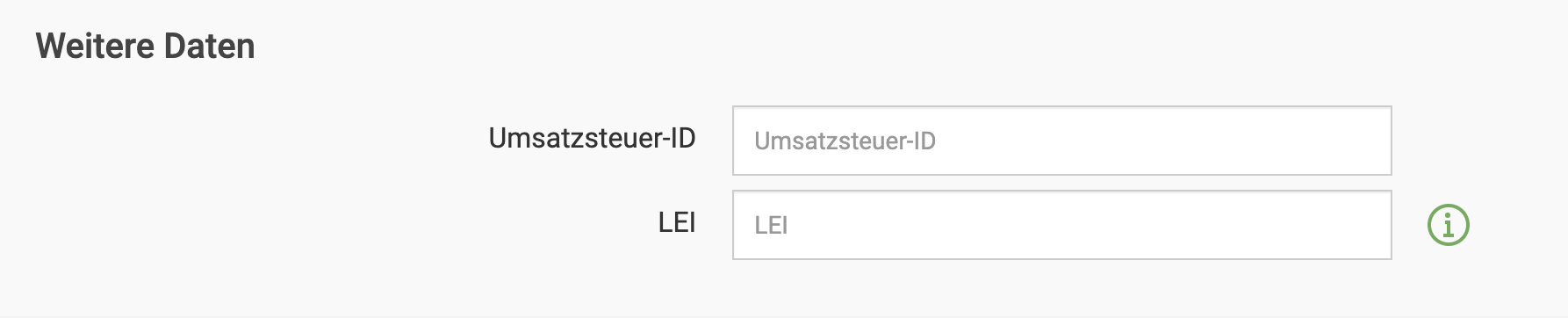Screen dimensions: 1568x318
Task: Click the first text field under Weitere Daten
Action: (1062, 141)
